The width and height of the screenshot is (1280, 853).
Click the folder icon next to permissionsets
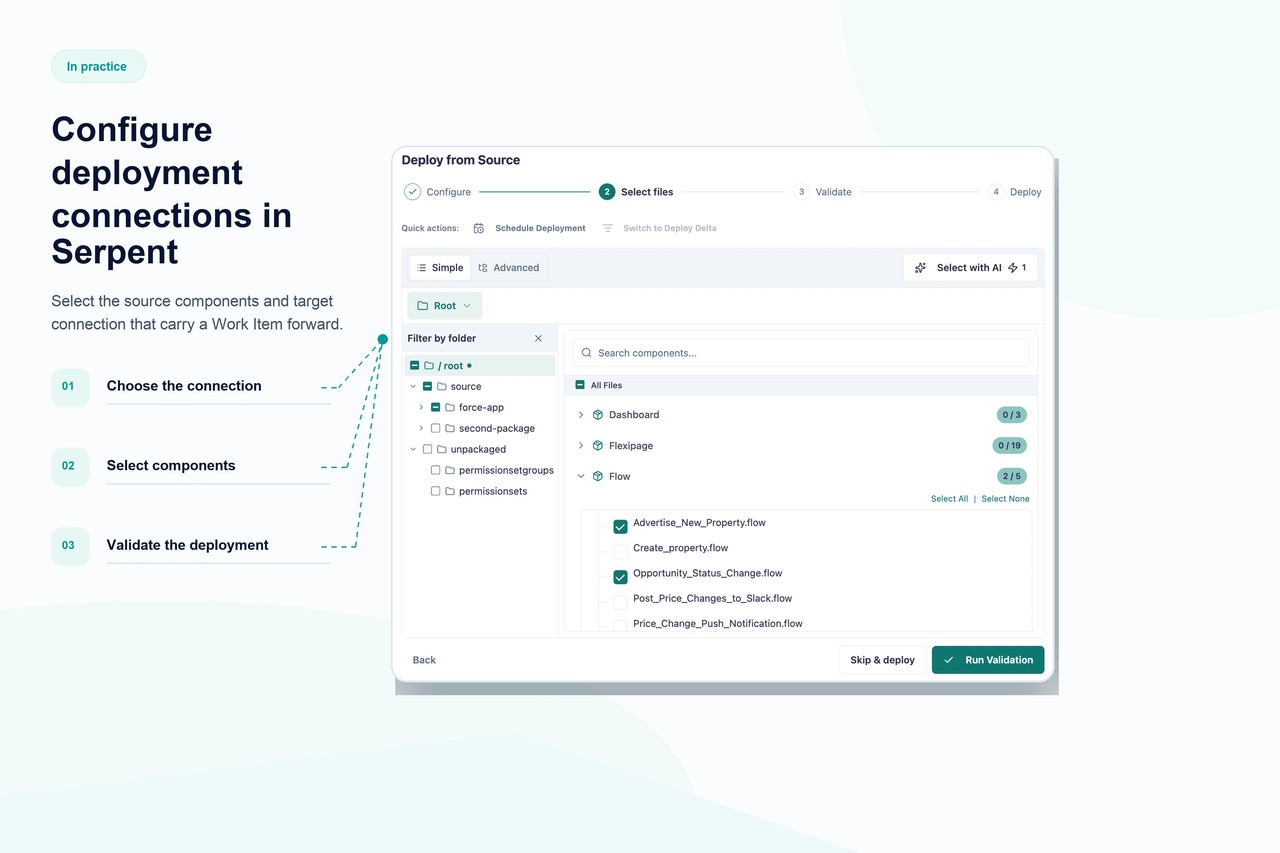tap(450, 492)
